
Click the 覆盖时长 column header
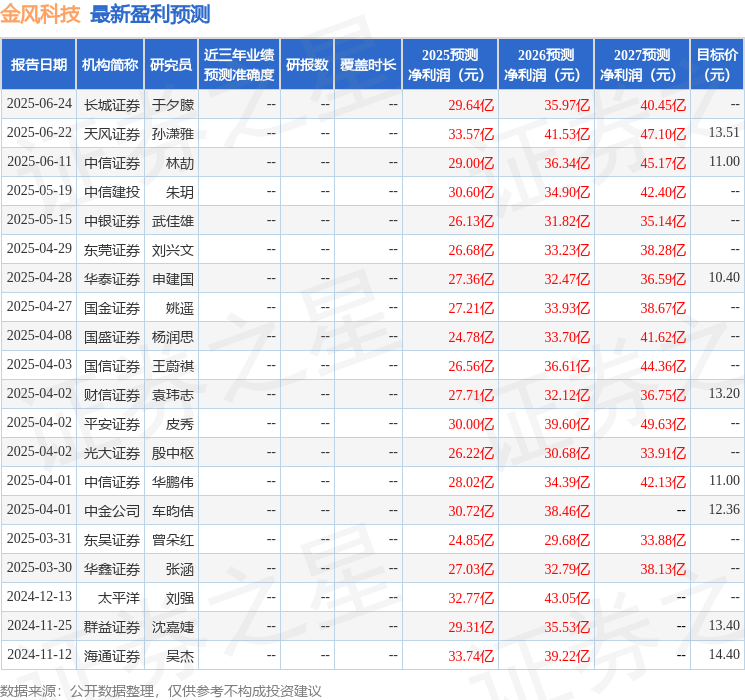coord(368,65)
